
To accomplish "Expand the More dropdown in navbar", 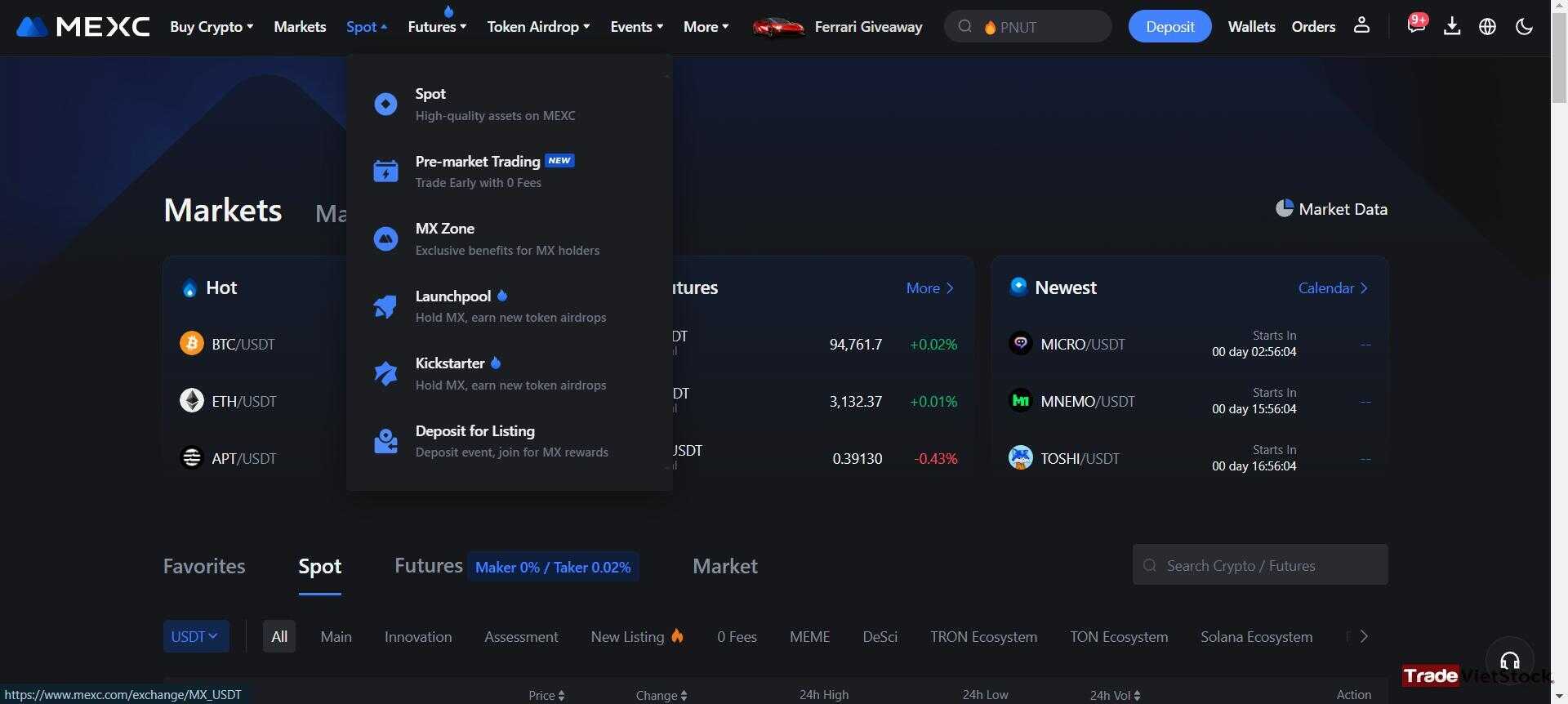I will coord(706,26).
